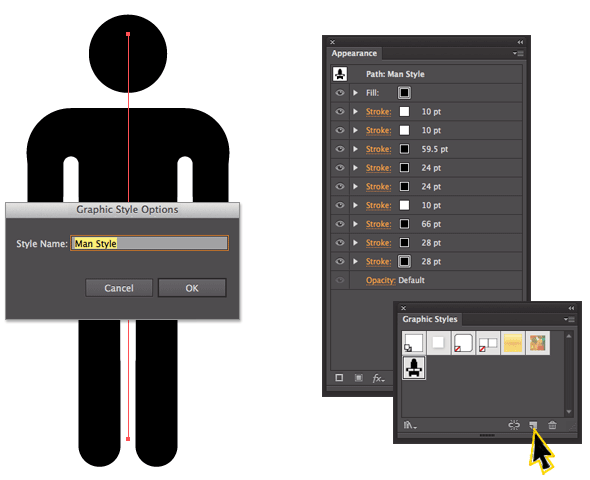Open Graphic Styles Libraries menu icon
590x480 pixels.
(410, 425)
